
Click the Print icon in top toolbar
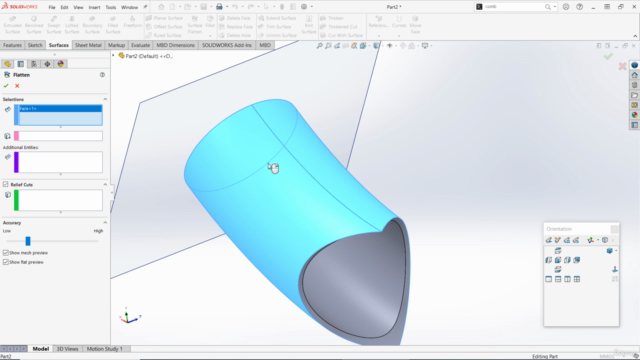[x=219, y=7]
